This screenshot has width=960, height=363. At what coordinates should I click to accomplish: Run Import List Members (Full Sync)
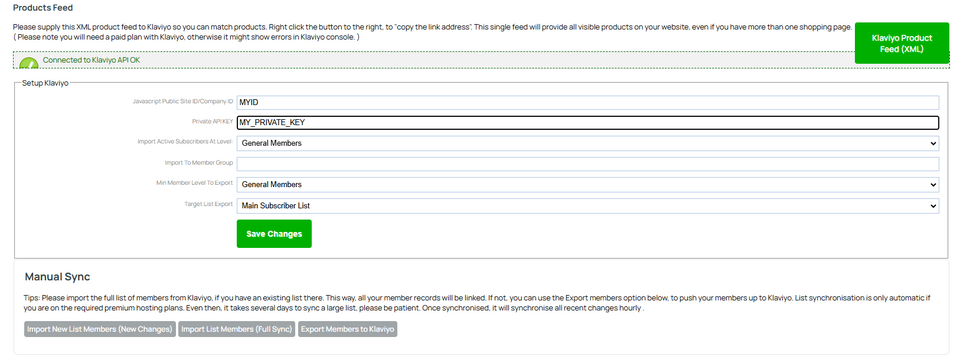[237, 329]
